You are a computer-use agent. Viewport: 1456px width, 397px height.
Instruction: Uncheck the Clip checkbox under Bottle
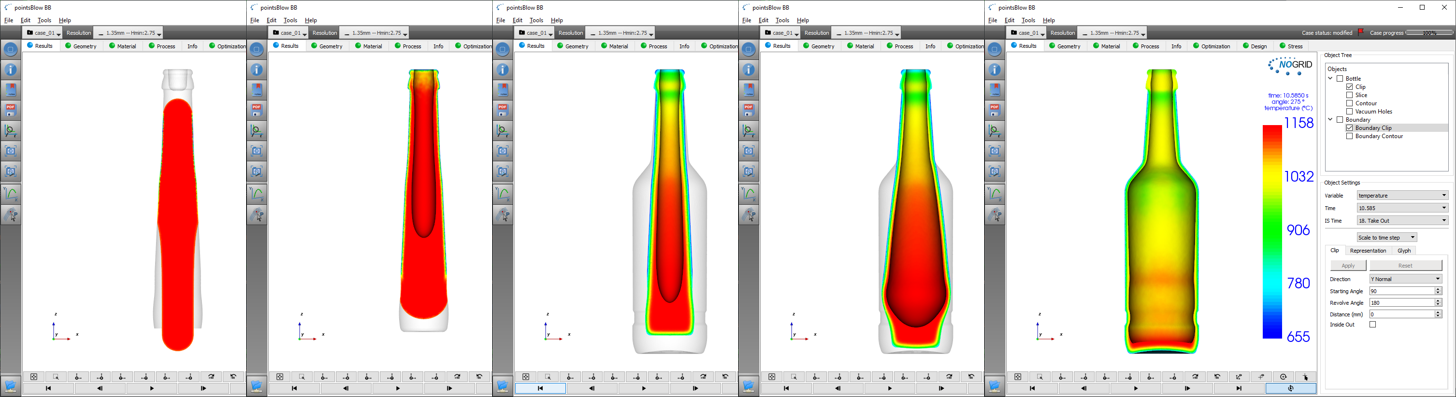tap(1349, 87)
